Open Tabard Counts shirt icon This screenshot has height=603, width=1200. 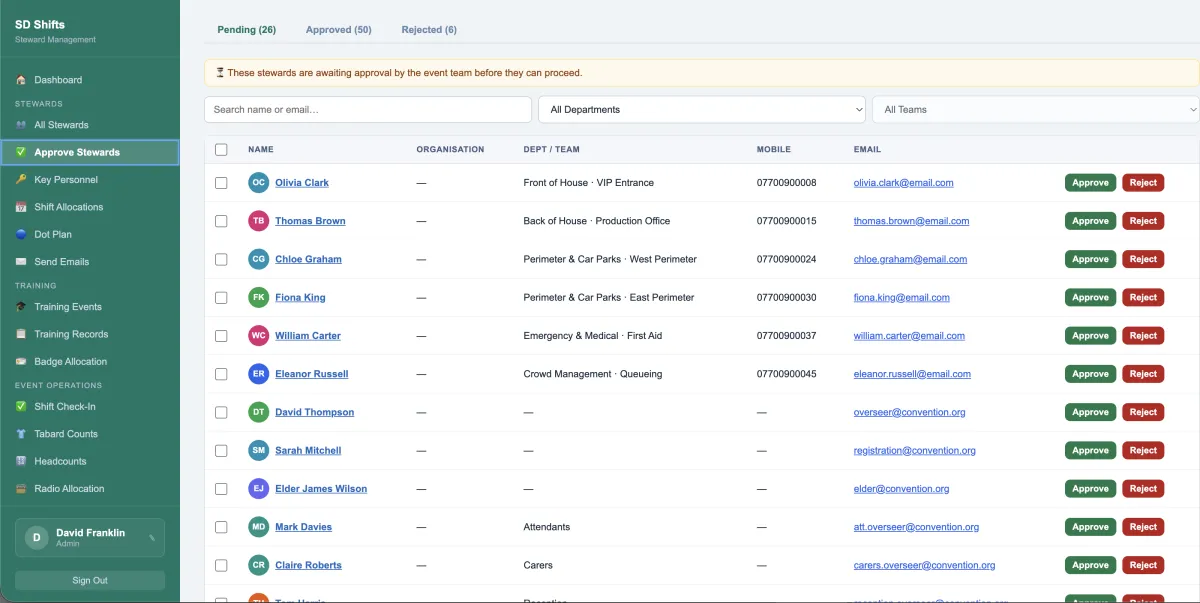point(21,434)
